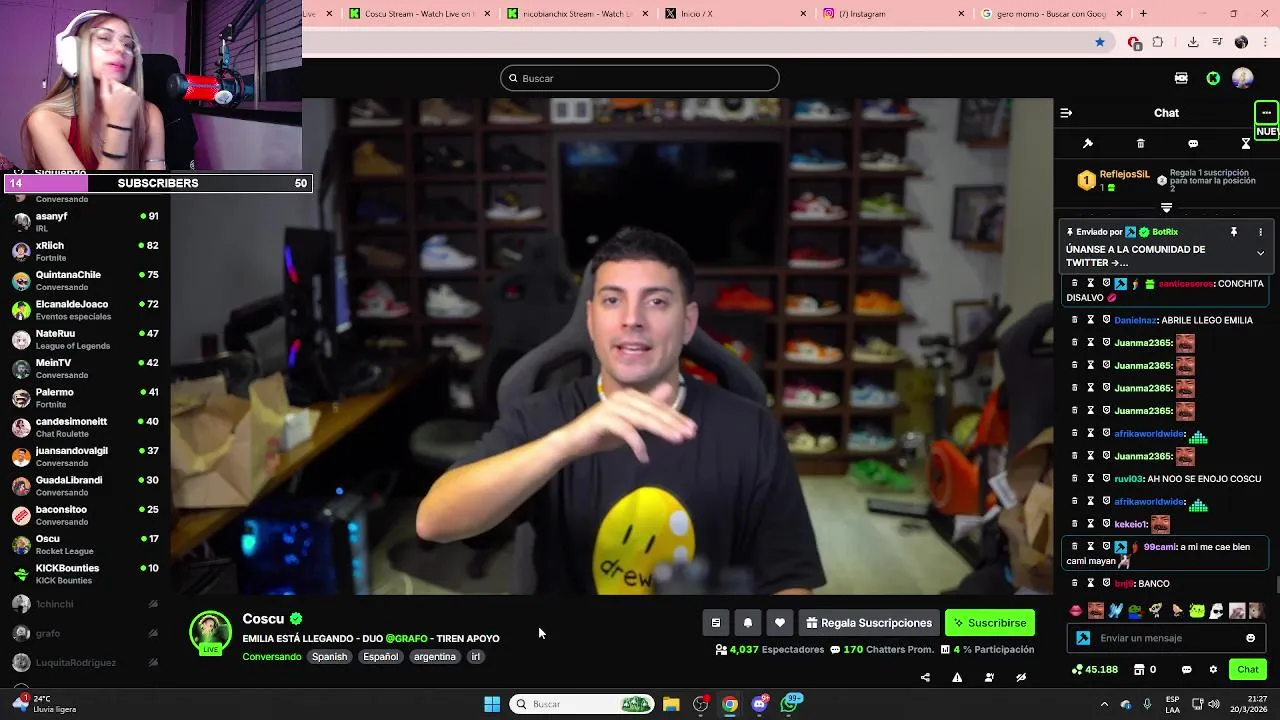Screen dimensions: 1280x720
Task: Switch to the nicobianchix Stream tab
Action: [x=578, y=14]
